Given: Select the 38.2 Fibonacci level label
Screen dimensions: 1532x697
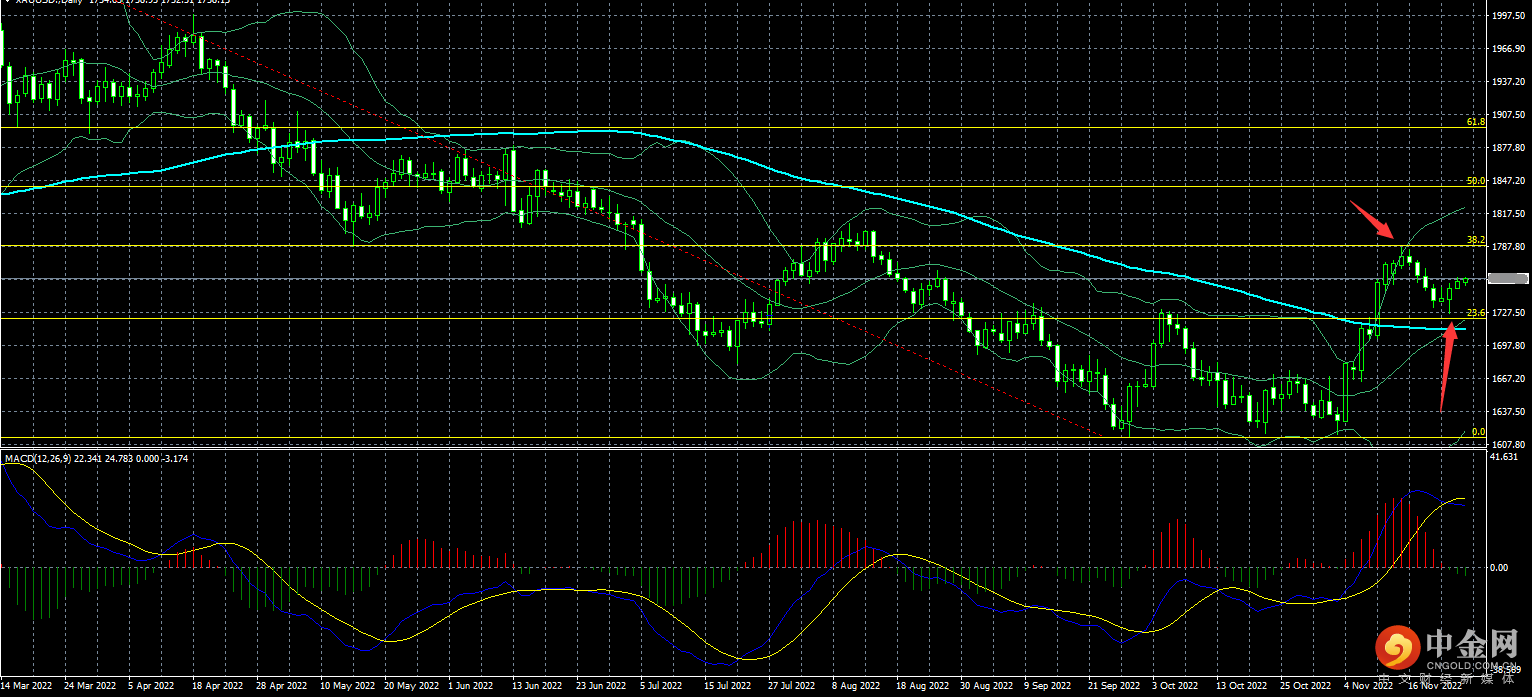Looking at the screenshot, I should click(x=1475, y=240).
